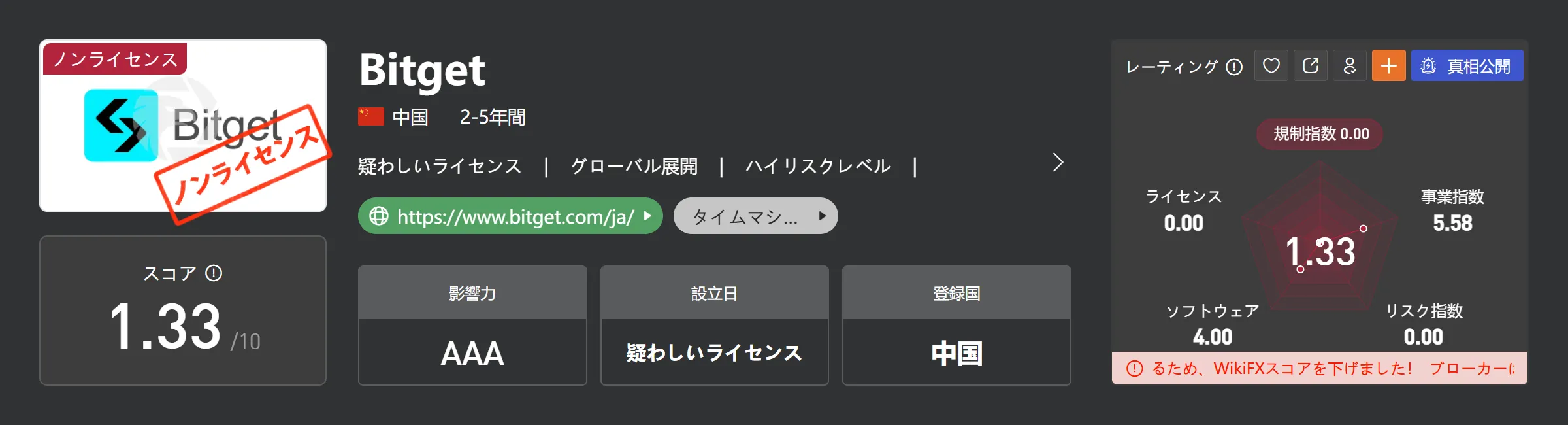Click the 規制指数 0.00 badge
Screen dimensions: 1568x425
pos(1320,134)
